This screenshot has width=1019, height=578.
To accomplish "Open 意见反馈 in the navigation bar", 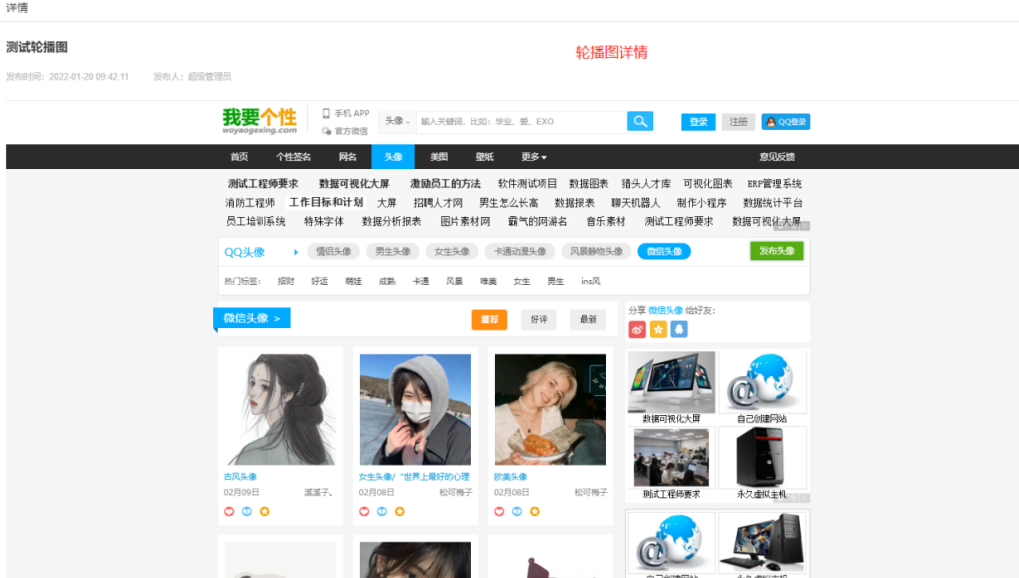I will tap(777, 157).
